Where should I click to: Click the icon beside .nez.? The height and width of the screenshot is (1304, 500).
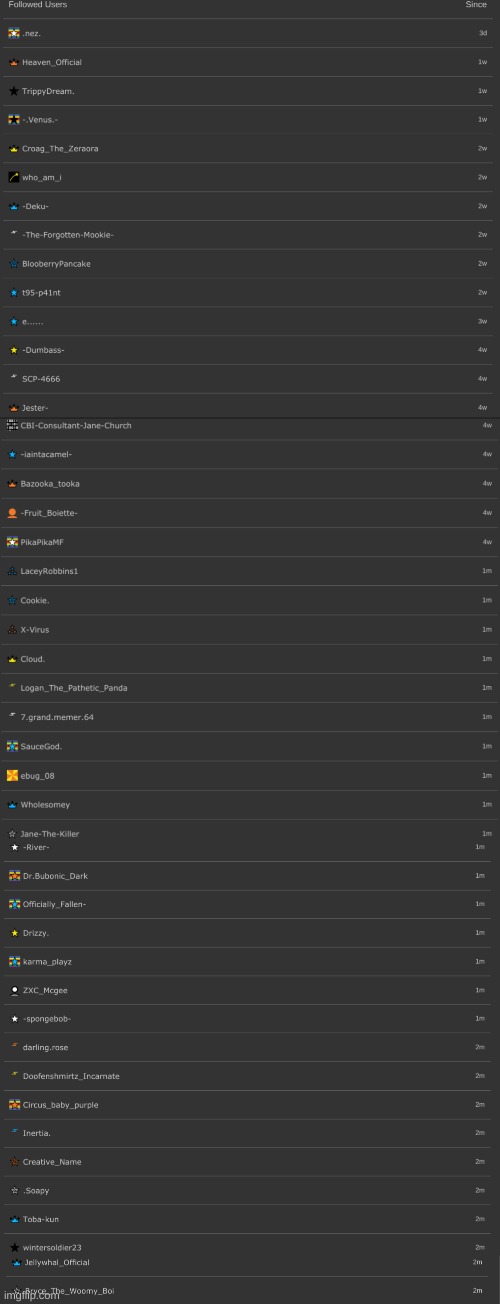(13, 33)
